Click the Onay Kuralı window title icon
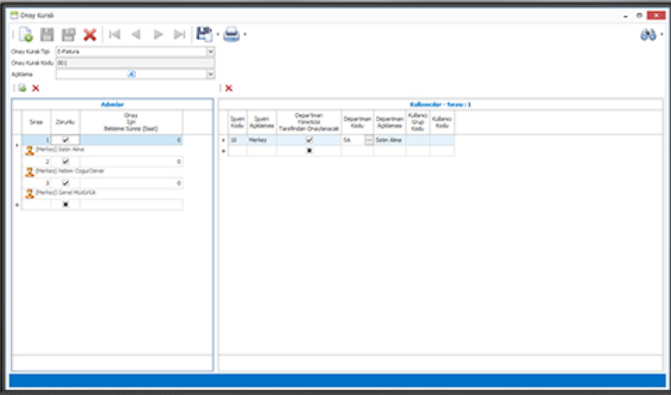The image size is (671, 395). click(x=15, y=15)
